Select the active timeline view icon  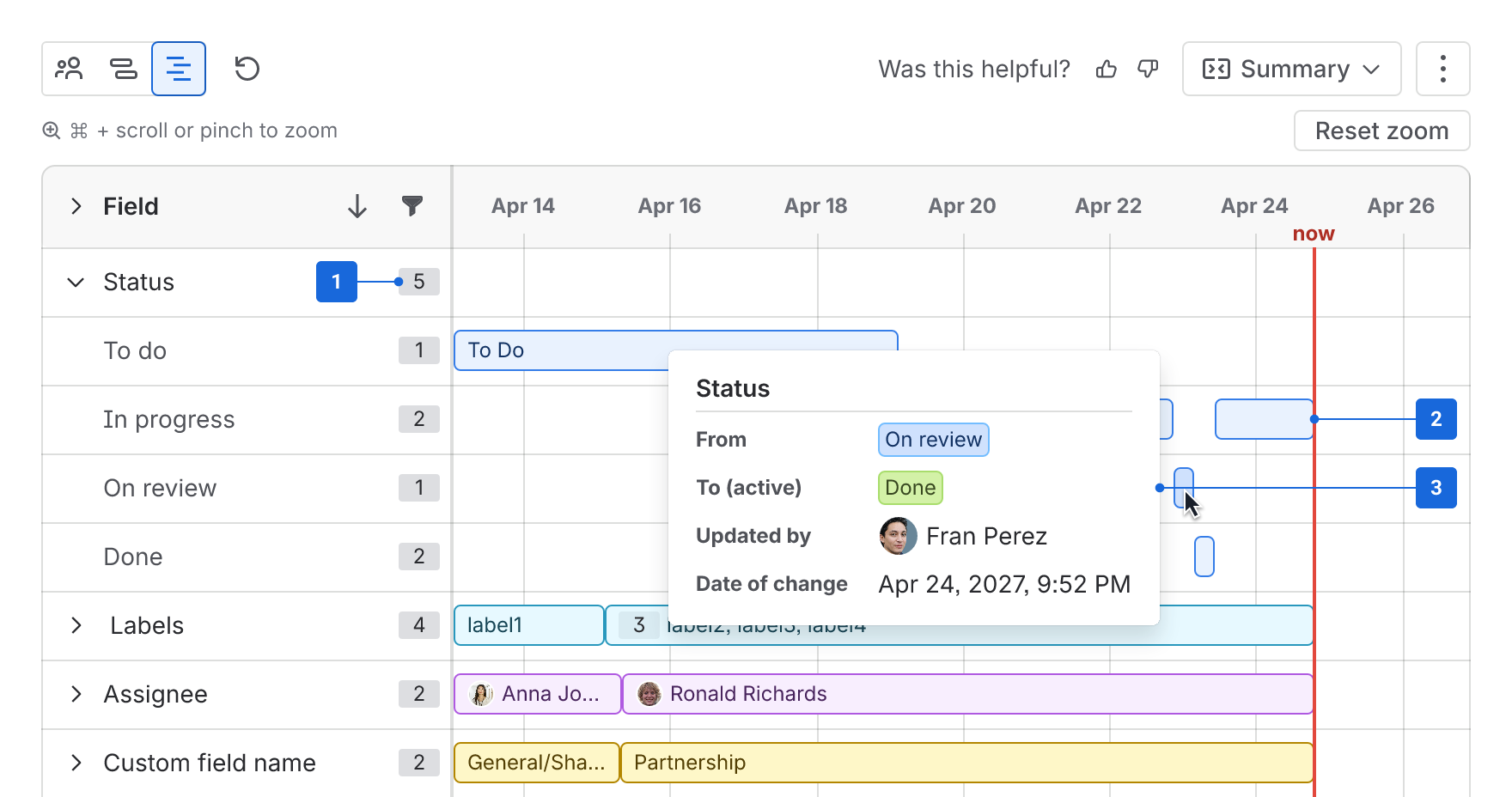179,69
